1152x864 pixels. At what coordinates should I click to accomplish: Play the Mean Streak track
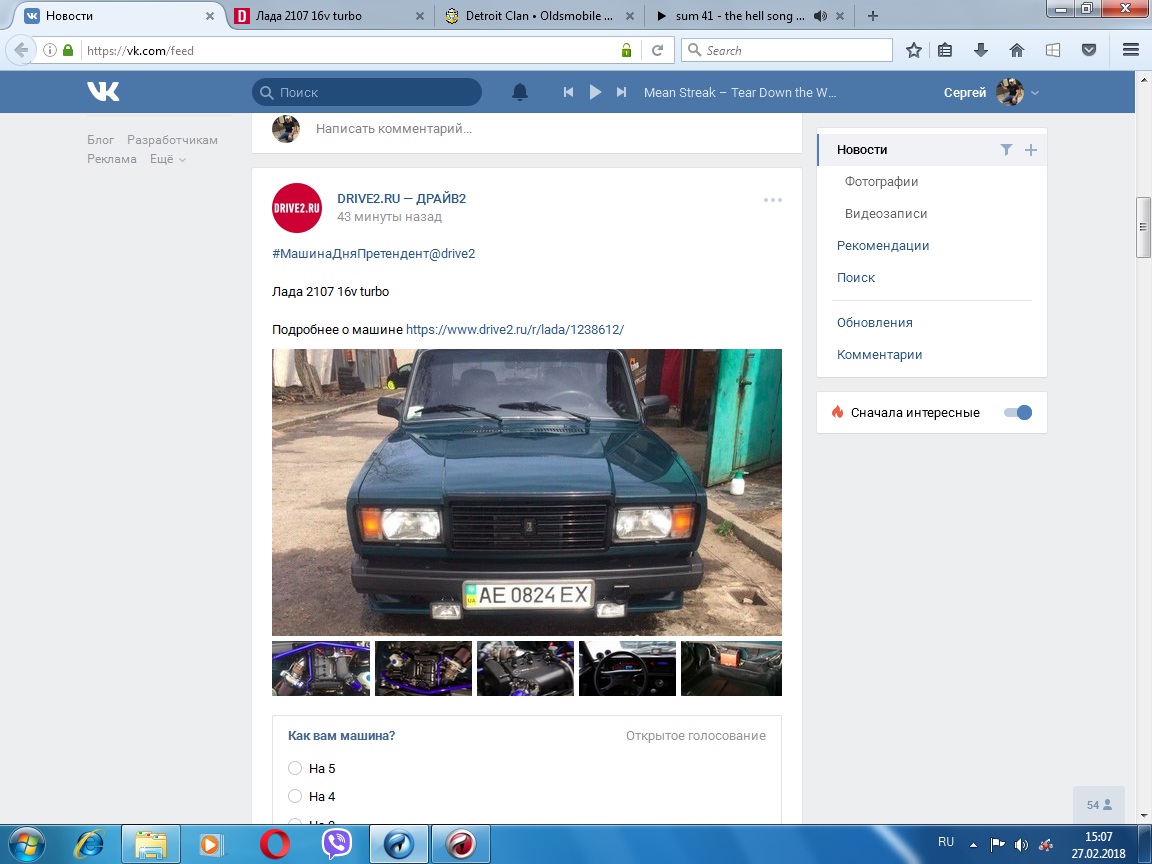click(595, 92)
